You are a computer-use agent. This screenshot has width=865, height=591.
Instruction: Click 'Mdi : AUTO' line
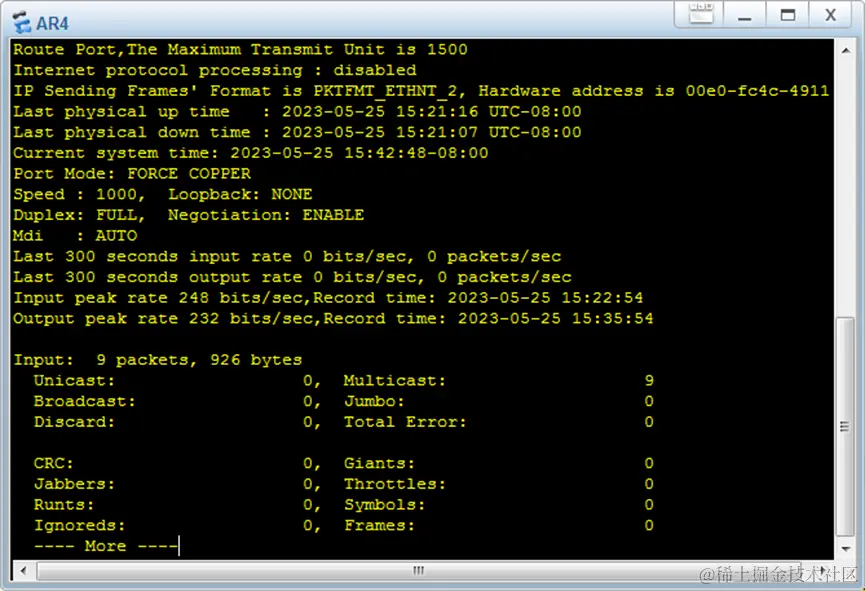tap(75, 236)
